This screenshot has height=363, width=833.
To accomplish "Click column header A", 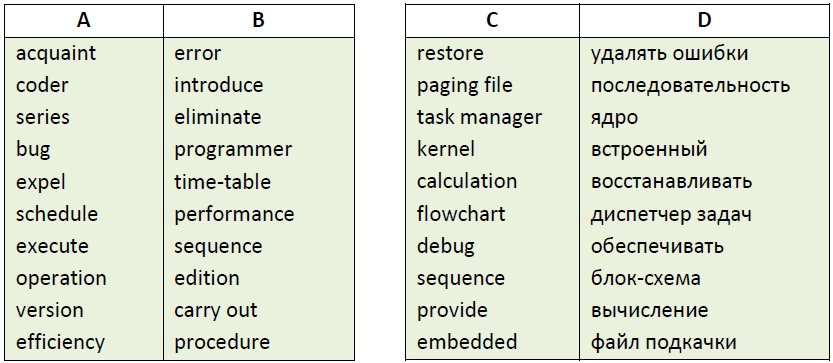I will pyautogui.click(x=84, y=21).
